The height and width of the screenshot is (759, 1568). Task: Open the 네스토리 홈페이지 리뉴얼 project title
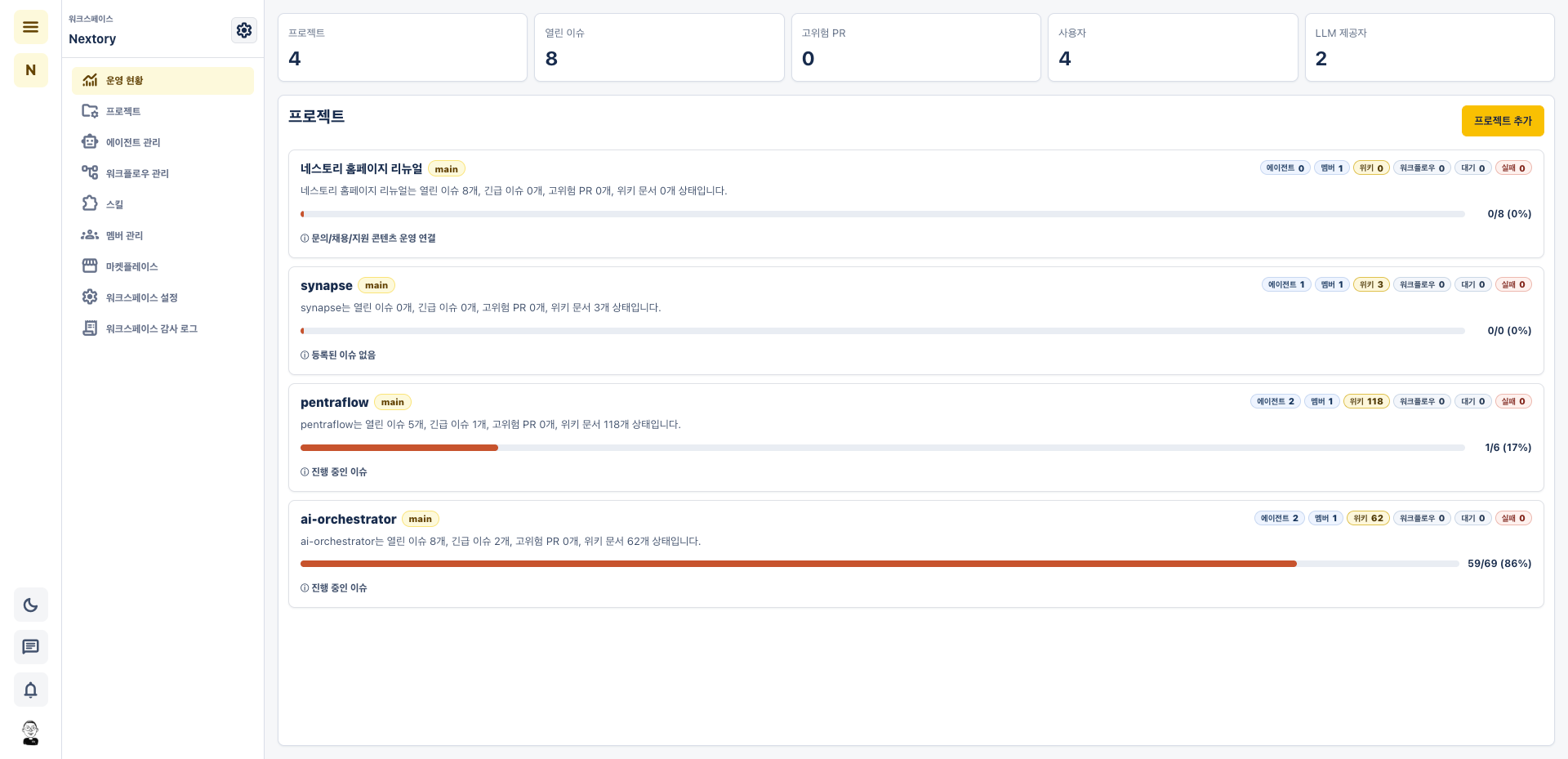(361, 168)
